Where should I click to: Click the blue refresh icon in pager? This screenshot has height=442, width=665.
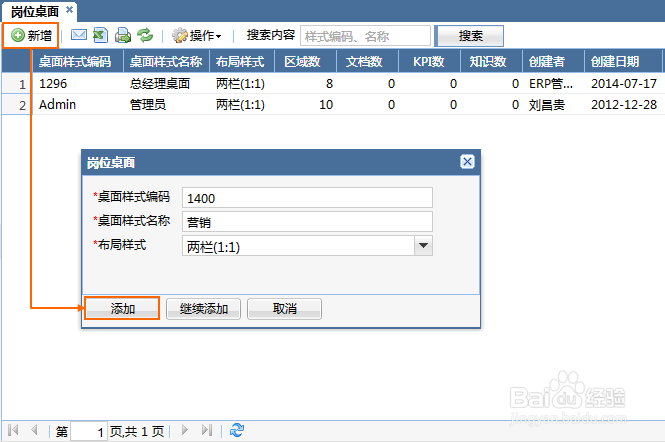point(237,430)
